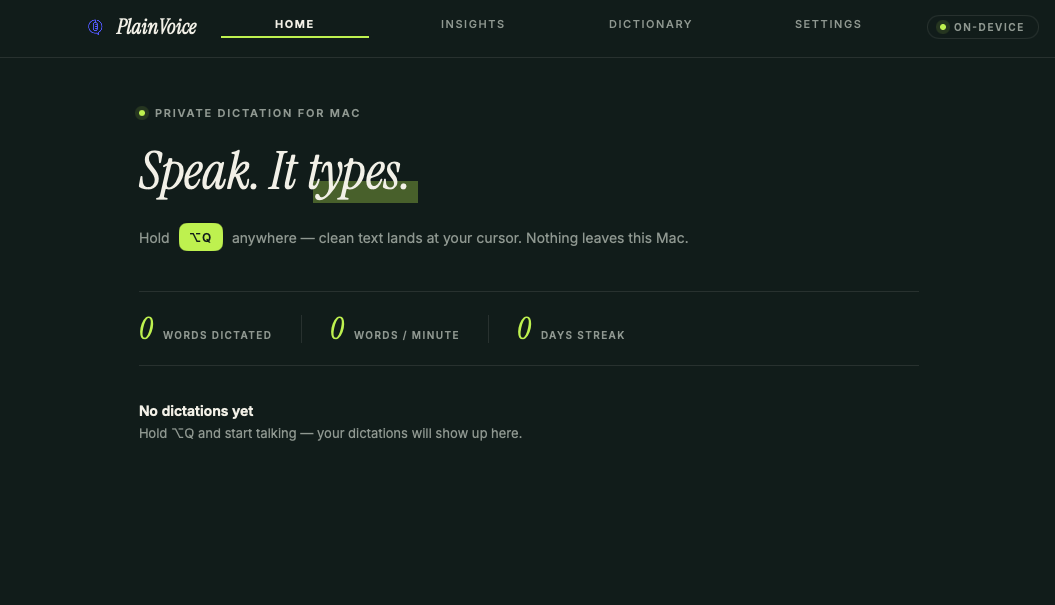This screenshot has height=605, width=1055.
Task: Go to the Dictionary tab
Action: [x=650, y=24]
